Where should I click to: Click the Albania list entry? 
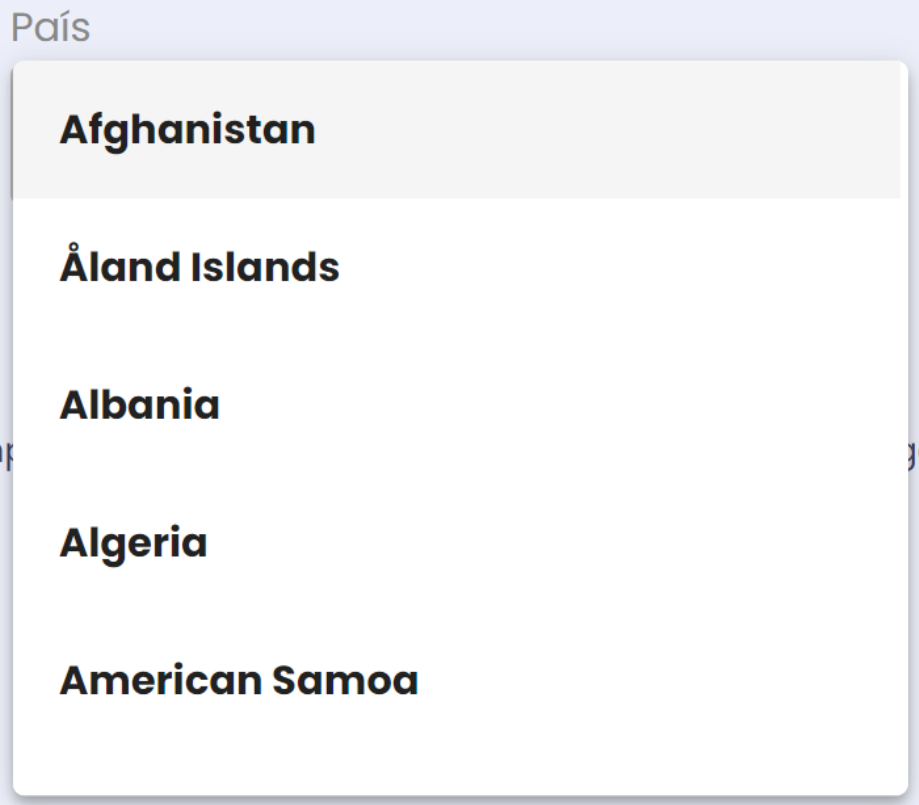tap(140, 406)
